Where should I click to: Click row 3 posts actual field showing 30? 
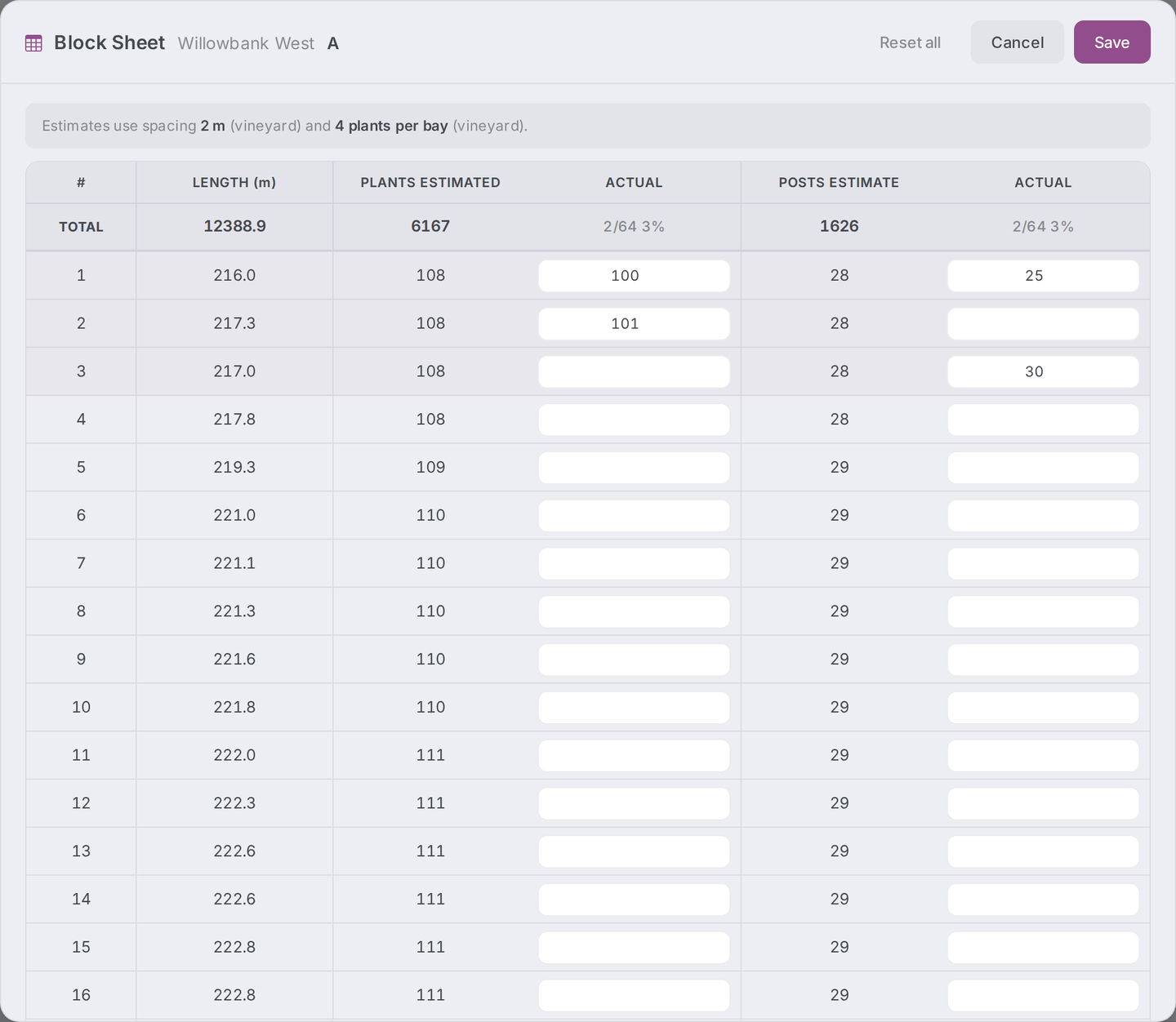click(x=1043, y=372)
